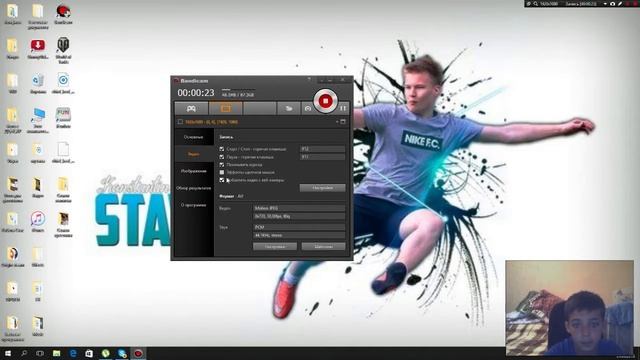
Task: Open Task View on the taskbar
Action: coord(40,353)
